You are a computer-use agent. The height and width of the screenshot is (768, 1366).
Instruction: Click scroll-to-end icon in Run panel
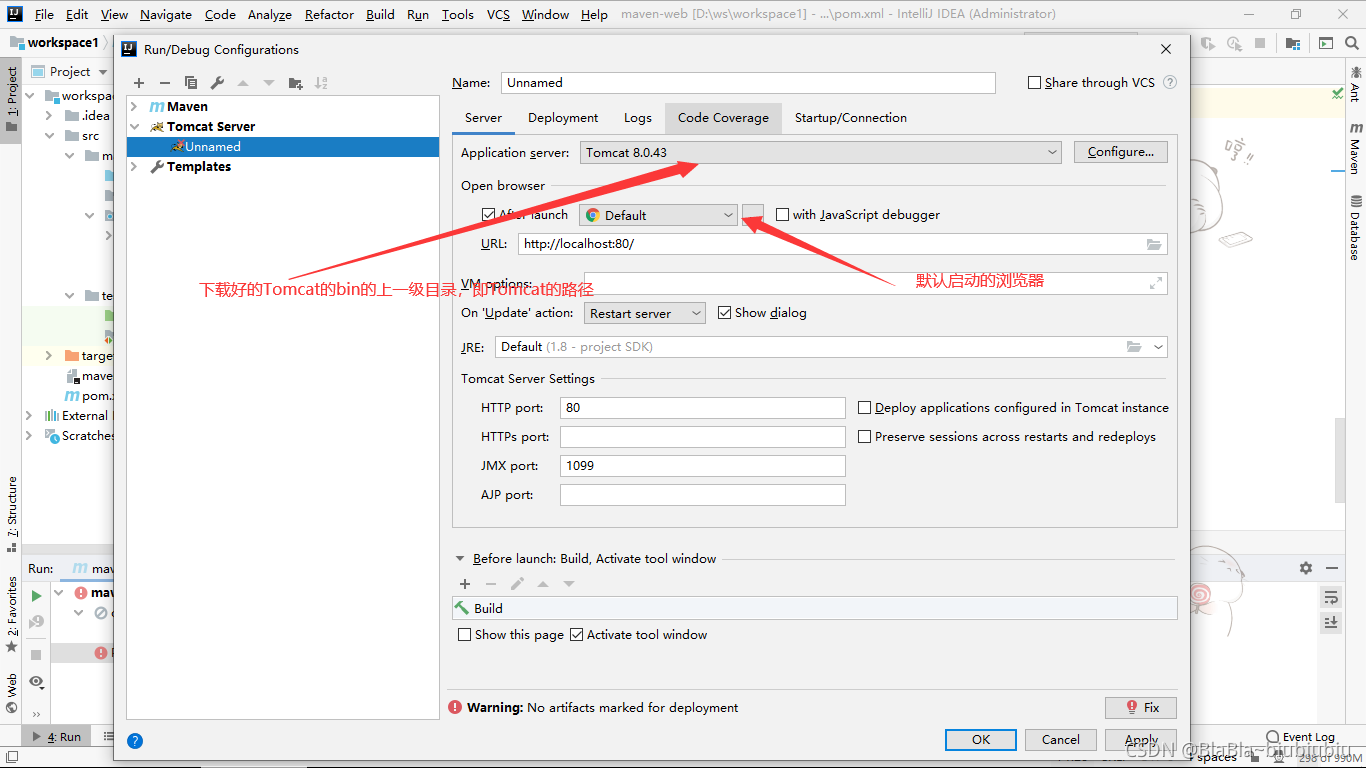coord(1331,622)
